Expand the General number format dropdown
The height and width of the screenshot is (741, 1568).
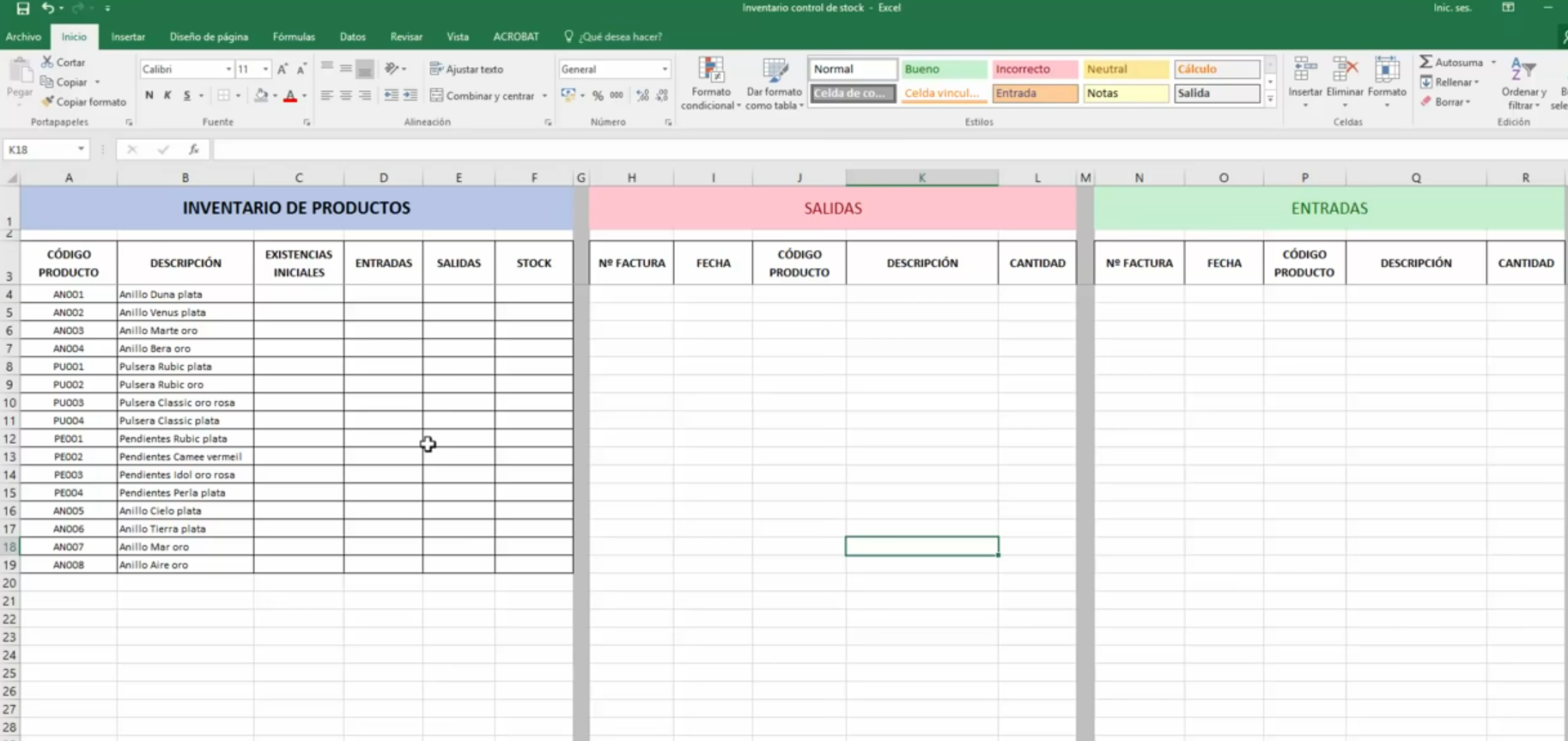[x=665, y=69]
